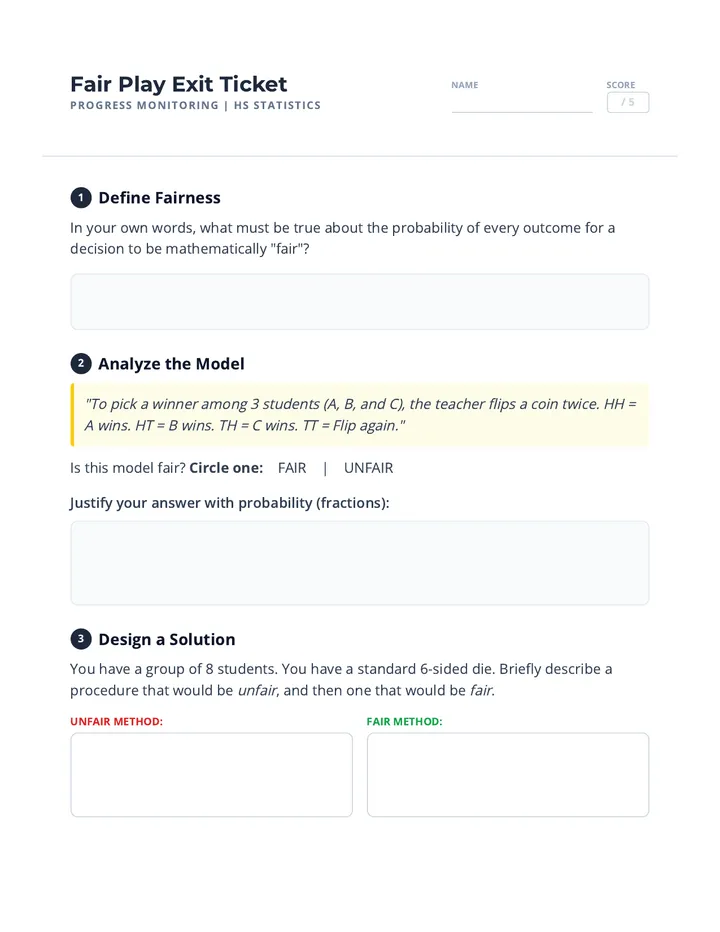720x932 pixels.
Task: Click the Define Fairness answer box
Action: (360, 301)
